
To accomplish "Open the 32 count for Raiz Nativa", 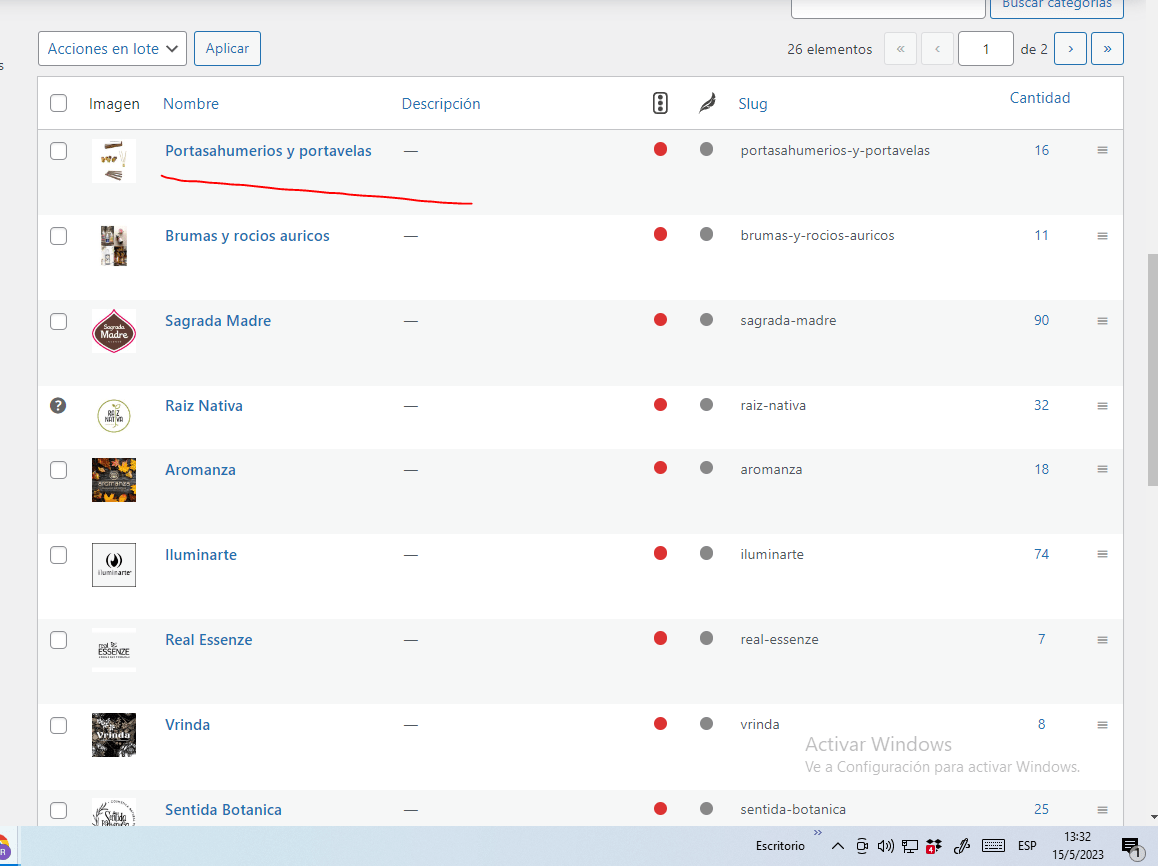I will [1041, 405].
